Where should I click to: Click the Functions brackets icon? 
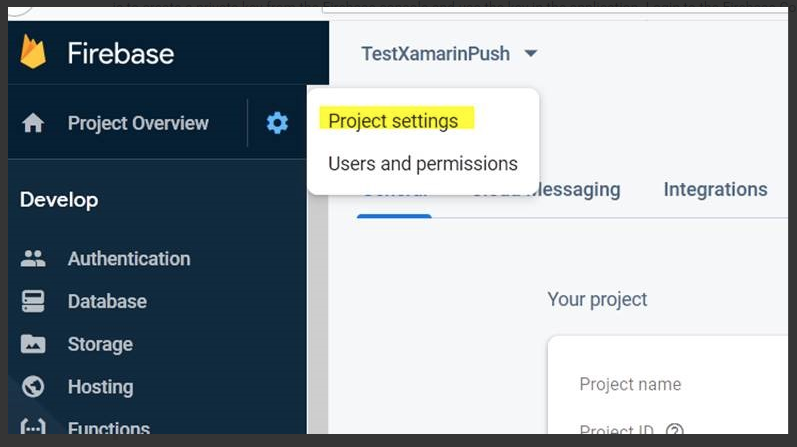tap(33, 426)
